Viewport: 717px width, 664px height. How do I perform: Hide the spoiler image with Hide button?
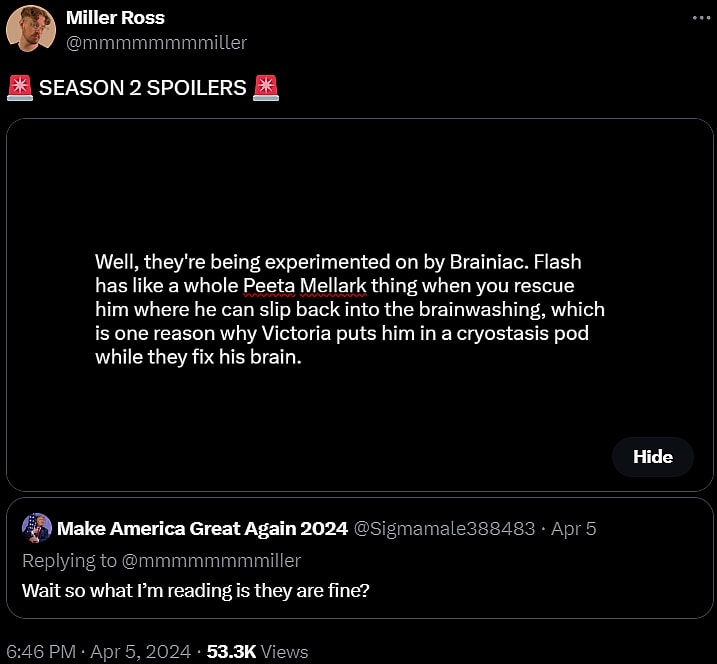pyautogui.click(x=652, y=457)
